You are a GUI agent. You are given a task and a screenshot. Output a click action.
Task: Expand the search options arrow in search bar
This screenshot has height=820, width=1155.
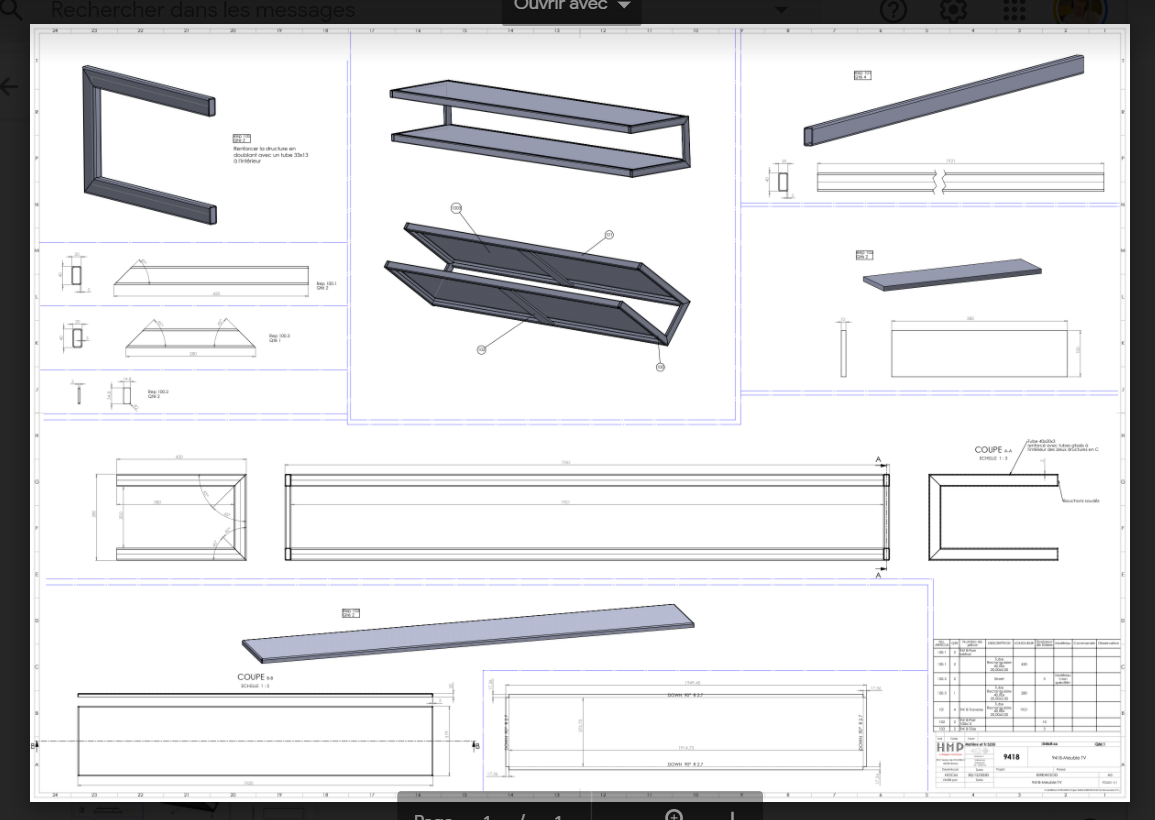[x=782, y=11]
